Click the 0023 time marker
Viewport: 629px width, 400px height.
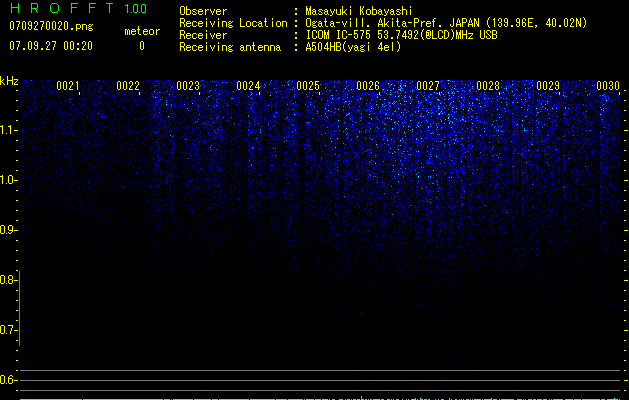pyautogui.click(x=188, y=86)
